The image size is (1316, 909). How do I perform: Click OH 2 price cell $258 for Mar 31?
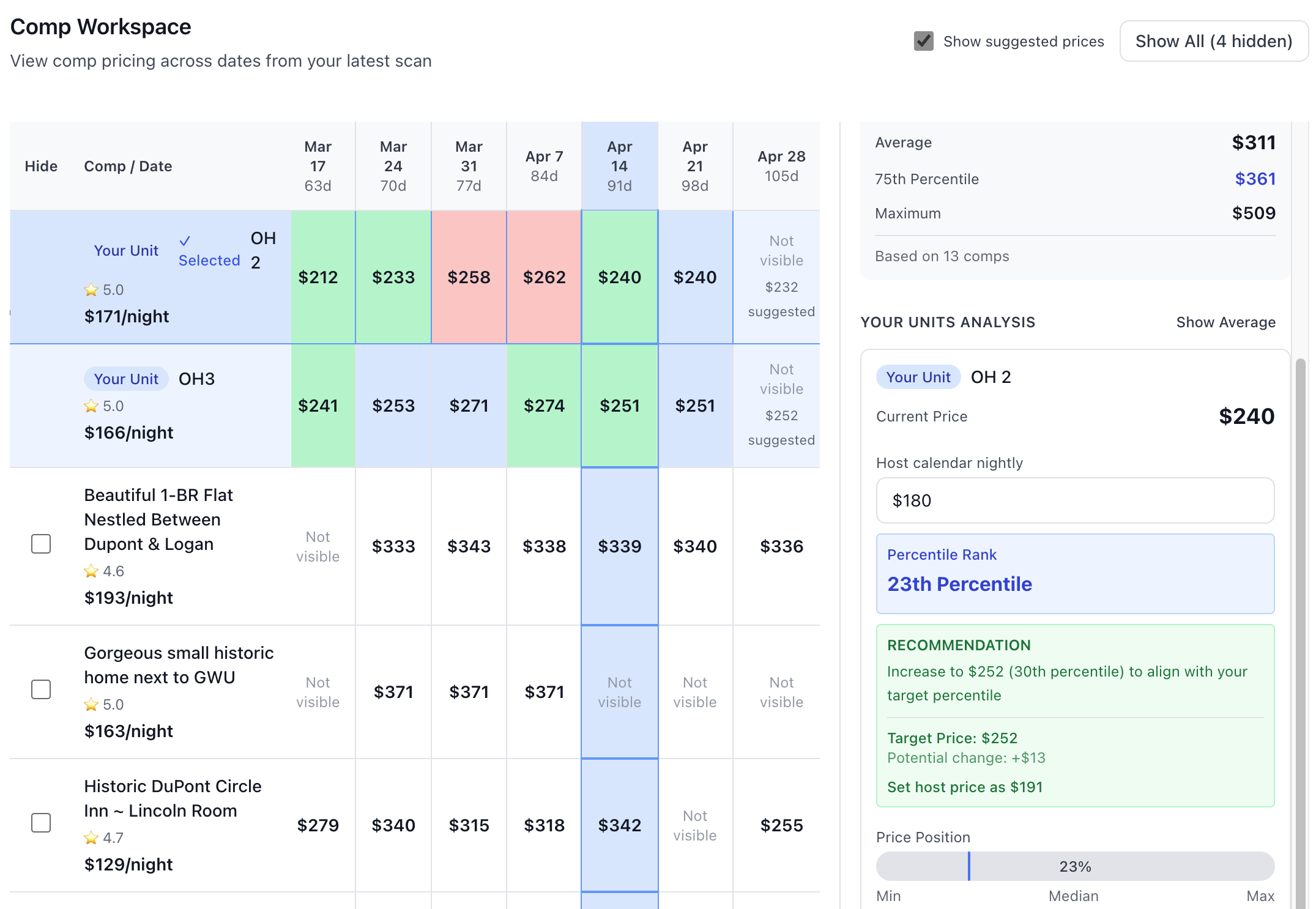469,277
